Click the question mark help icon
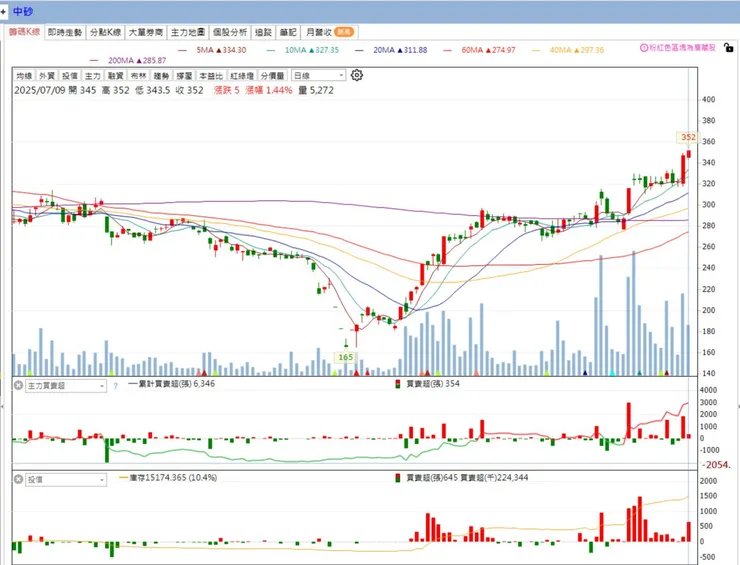This screenshot has height=565, width=740. point(116,386)
